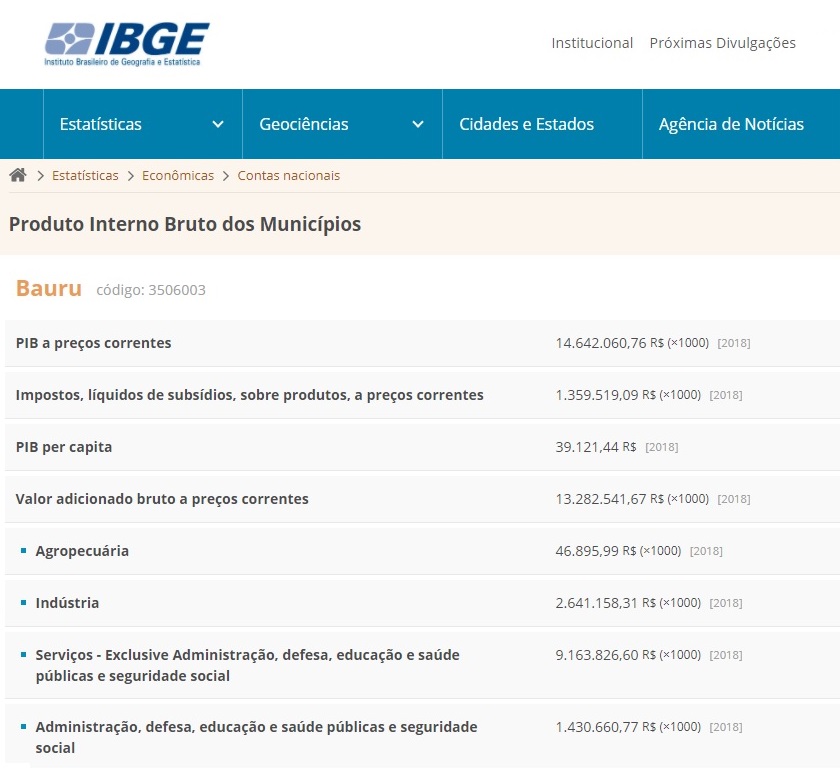
Task: Click the Contas nacionais breadcrumb
Action: point(288,175)
